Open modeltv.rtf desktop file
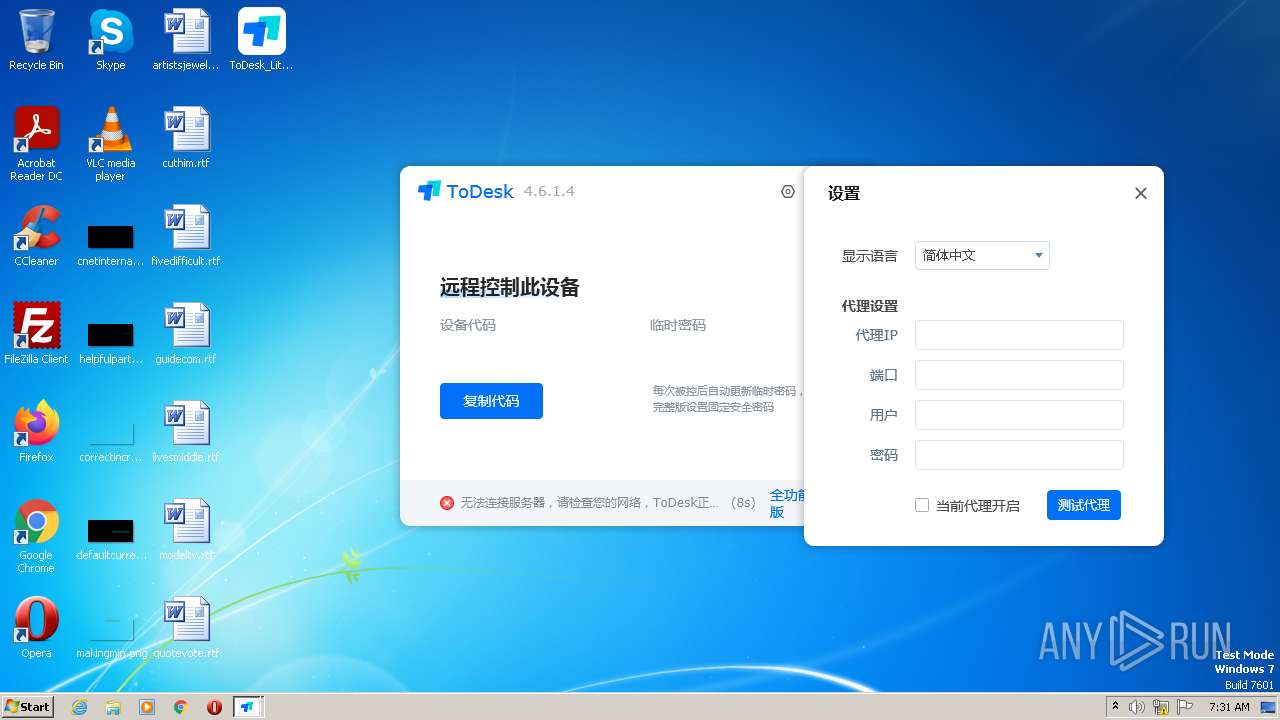This screenshot has height=720, width=1280. coord(186,530)
